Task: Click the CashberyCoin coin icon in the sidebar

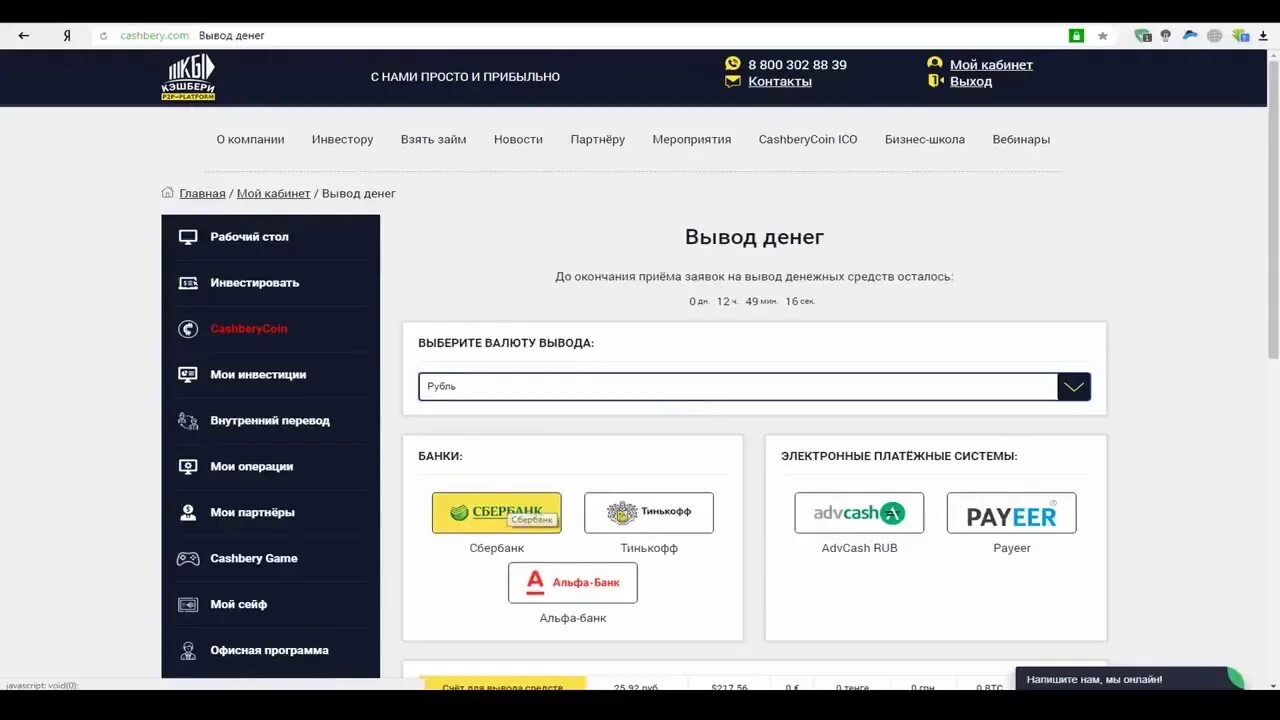Action: coord(188,329)
